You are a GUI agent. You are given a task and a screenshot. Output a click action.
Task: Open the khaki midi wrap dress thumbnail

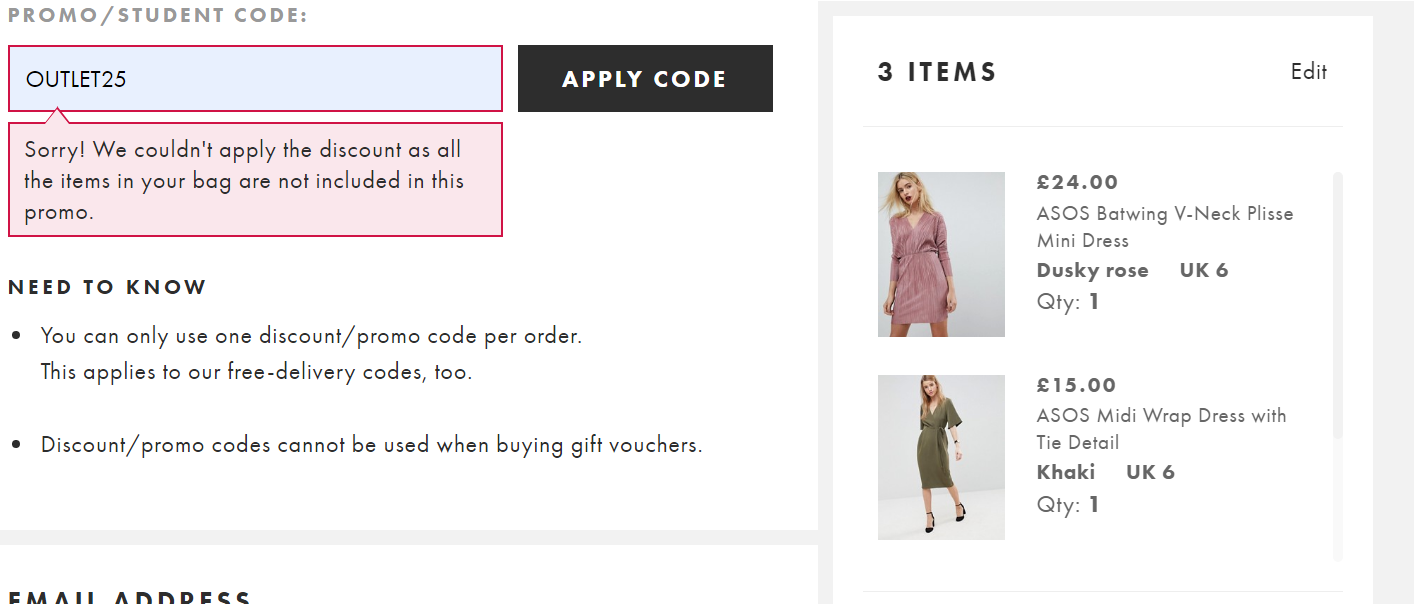[x=941, y=457]
